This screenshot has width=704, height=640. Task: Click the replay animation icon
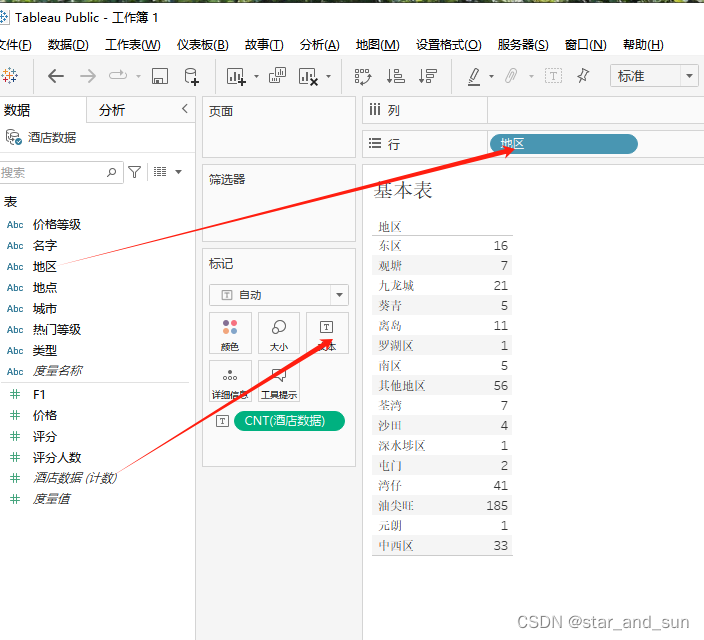click(118, 75)
